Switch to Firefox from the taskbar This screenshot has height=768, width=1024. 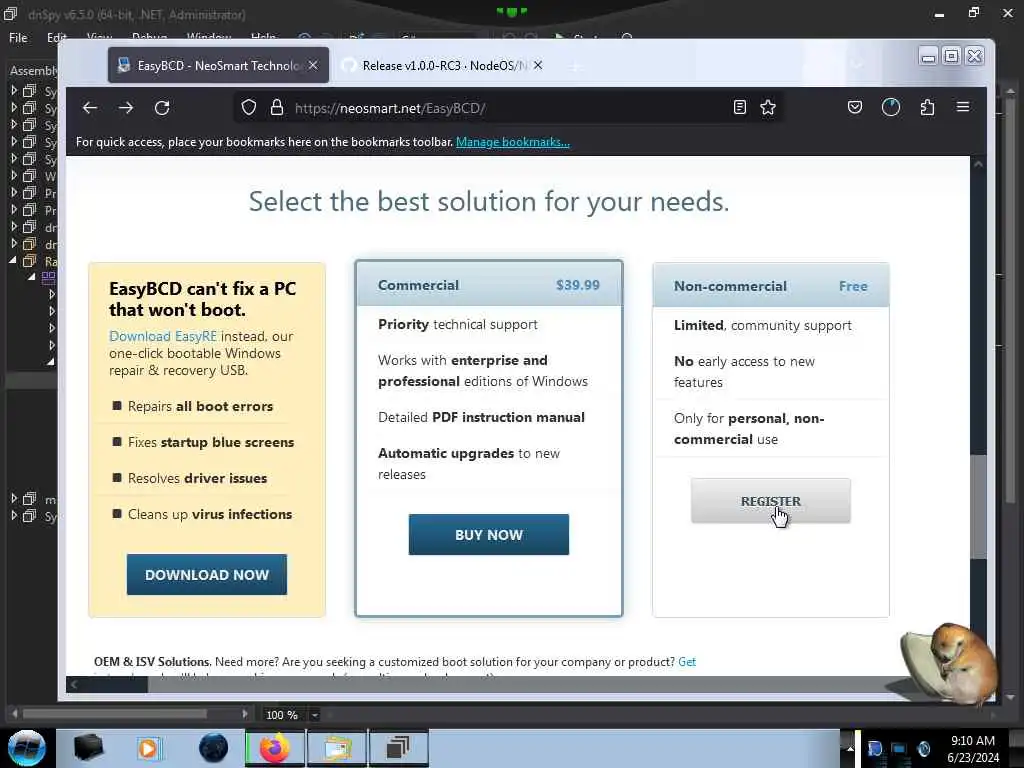point(275,748)
